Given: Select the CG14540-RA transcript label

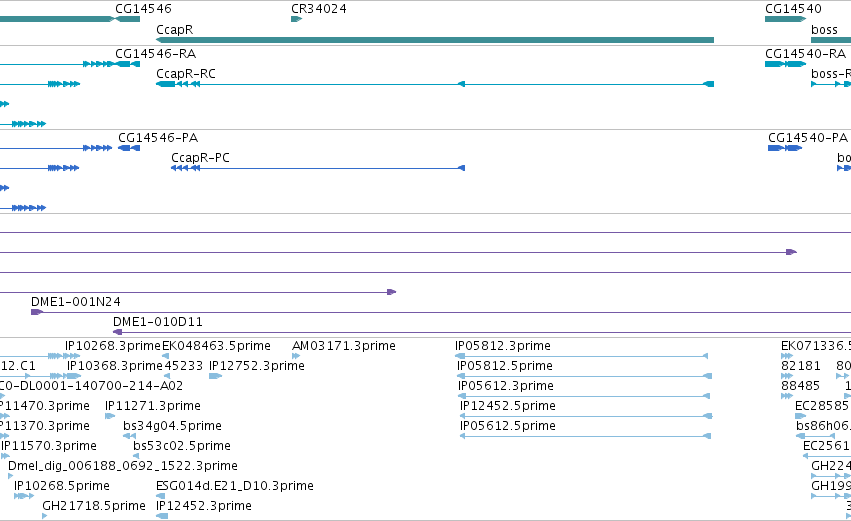Looking at the screenshot, I should pos(805,54).
